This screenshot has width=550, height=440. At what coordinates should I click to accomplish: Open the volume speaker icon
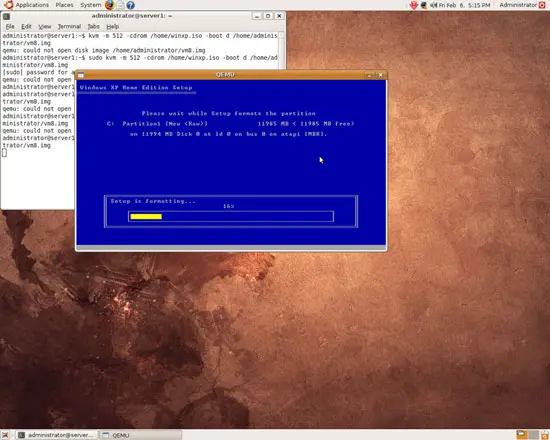(434, 5)
